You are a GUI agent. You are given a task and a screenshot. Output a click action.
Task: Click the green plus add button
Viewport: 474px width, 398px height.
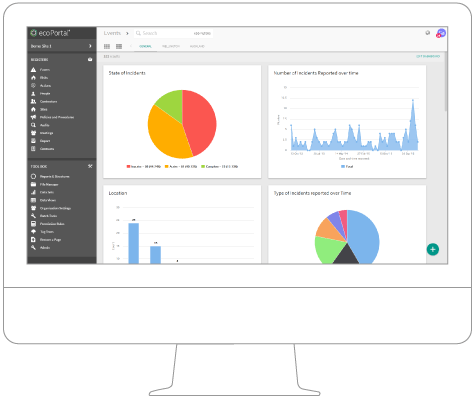point(433,249)
